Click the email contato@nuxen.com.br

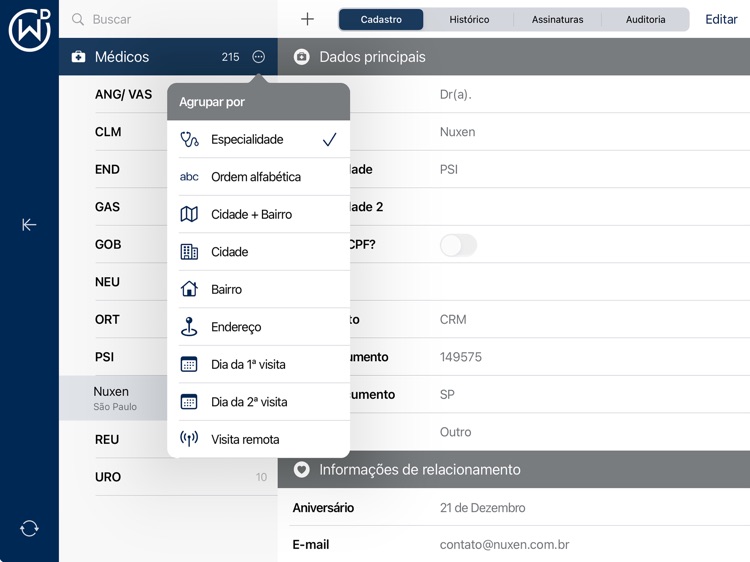pos(505,544)
